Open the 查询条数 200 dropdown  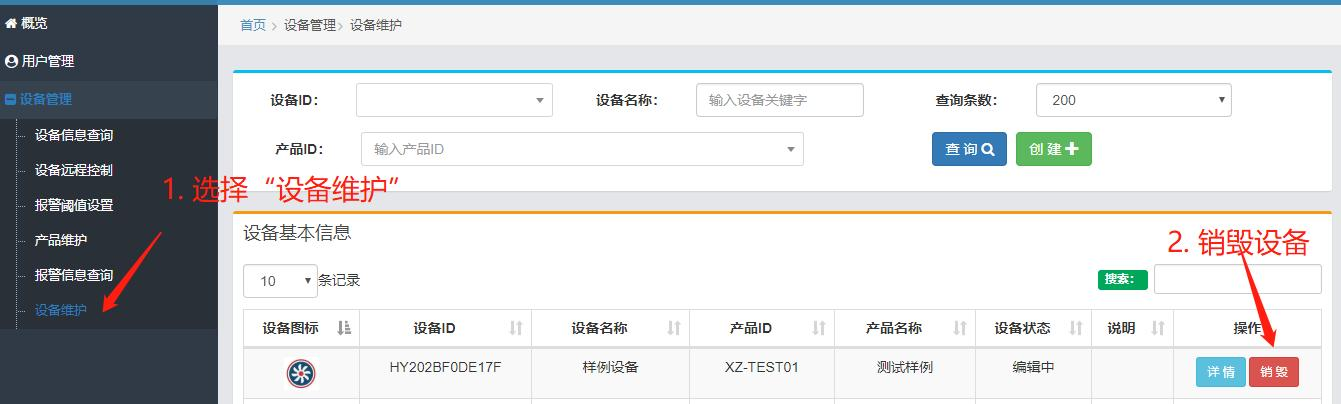click(x=1134, y=100)
